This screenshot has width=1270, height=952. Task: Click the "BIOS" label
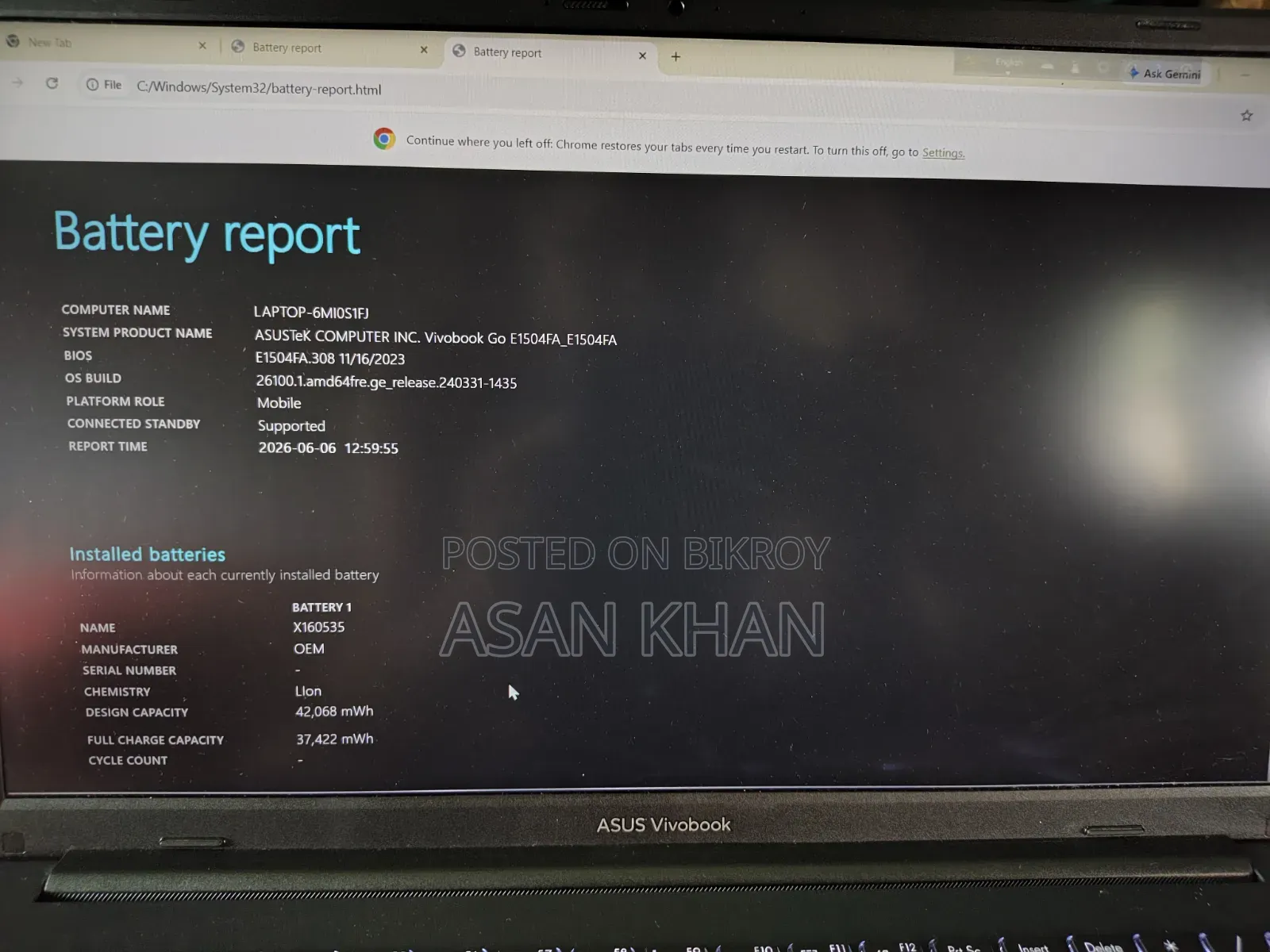pos(78,355)
